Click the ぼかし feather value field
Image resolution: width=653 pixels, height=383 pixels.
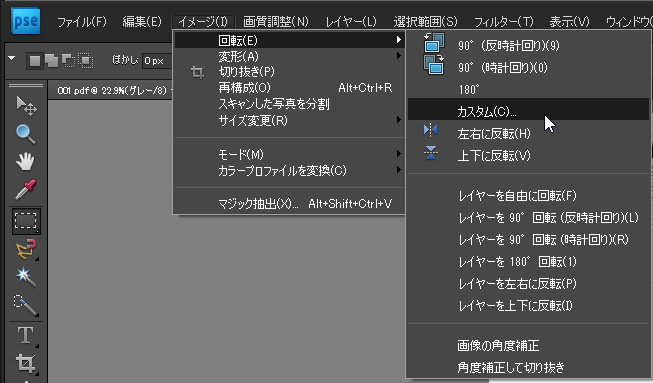(157, 61)
